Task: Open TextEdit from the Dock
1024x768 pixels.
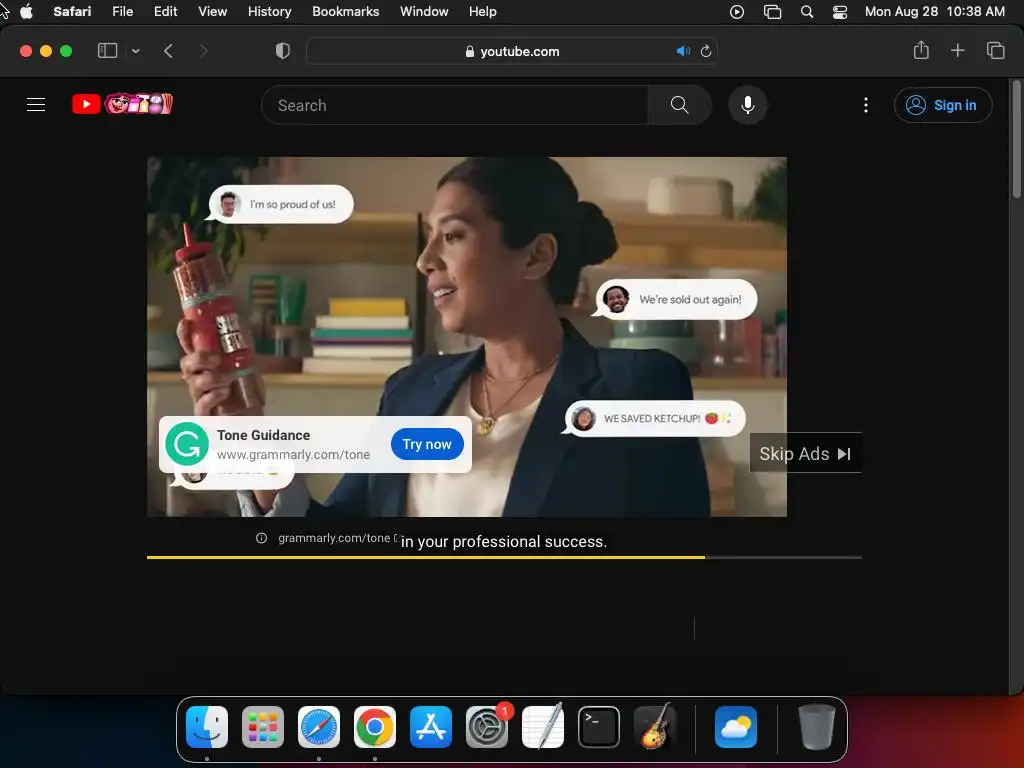Action: click(543, 727)
